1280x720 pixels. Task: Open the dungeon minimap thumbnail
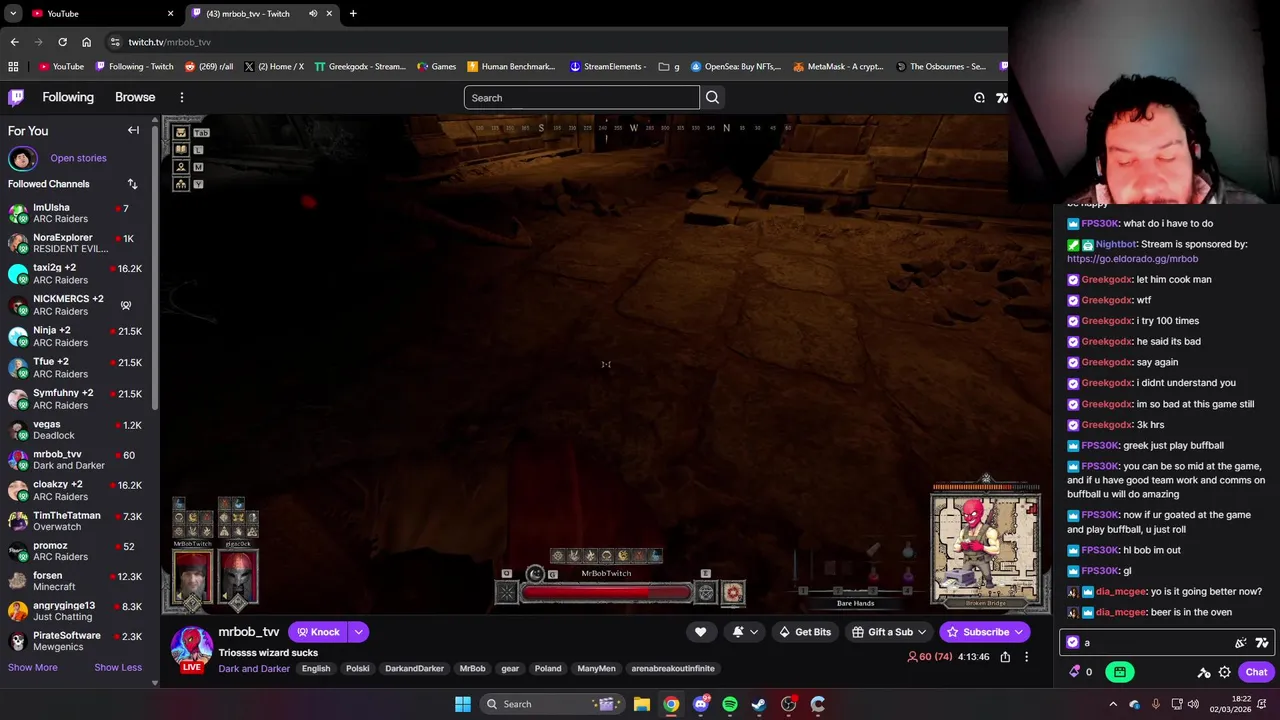click(986, 548)
